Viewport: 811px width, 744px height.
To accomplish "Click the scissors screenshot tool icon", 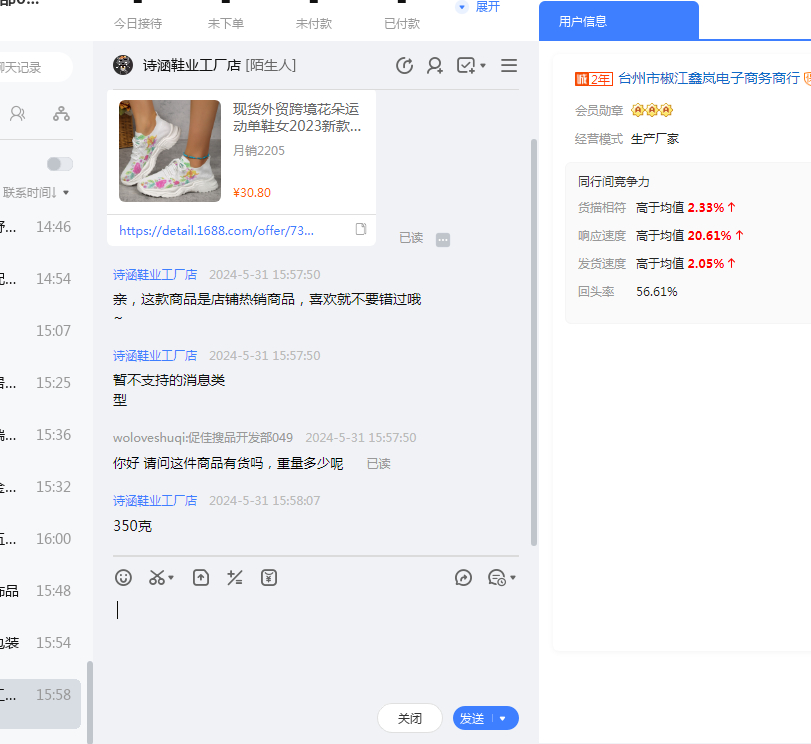I will [158, 577].
